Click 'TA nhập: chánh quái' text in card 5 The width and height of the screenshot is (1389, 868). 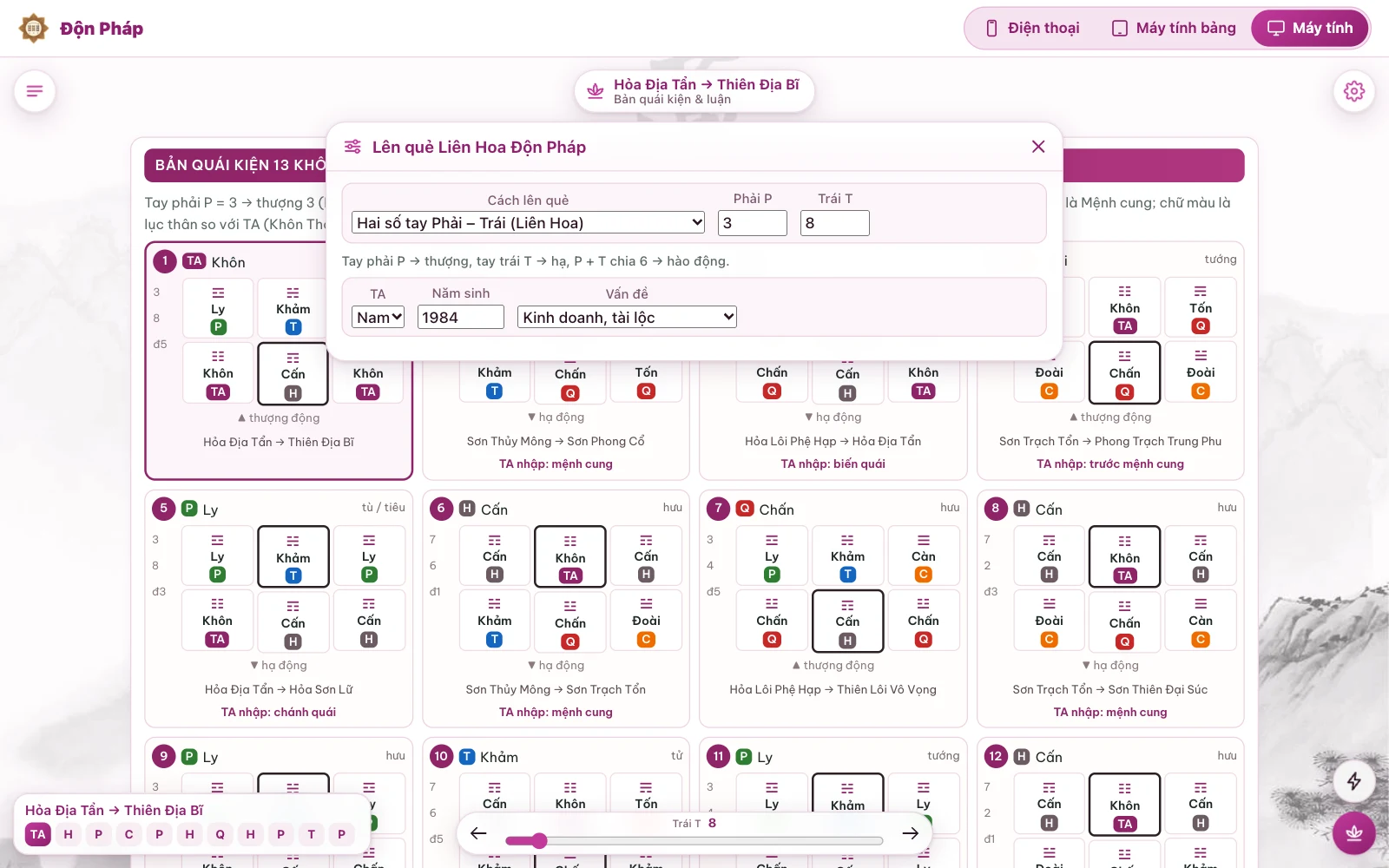tap(278, 712)
